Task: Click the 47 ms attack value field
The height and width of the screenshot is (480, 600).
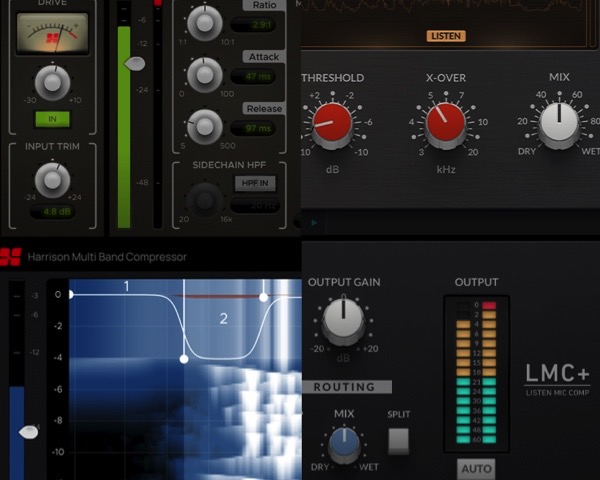Action: [x=253, y=77]
